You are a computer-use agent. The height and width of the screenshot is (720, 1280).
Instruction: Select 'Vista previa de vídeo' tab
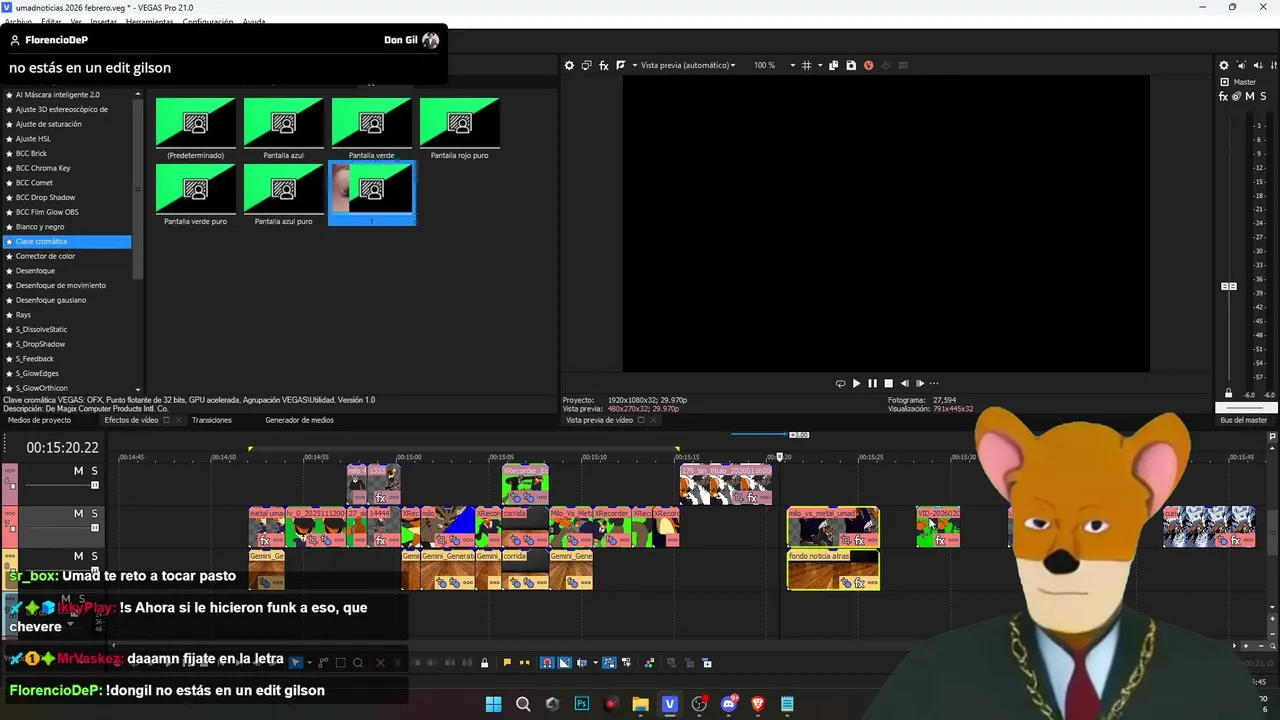pyautogui.click(x=599, y=420)
